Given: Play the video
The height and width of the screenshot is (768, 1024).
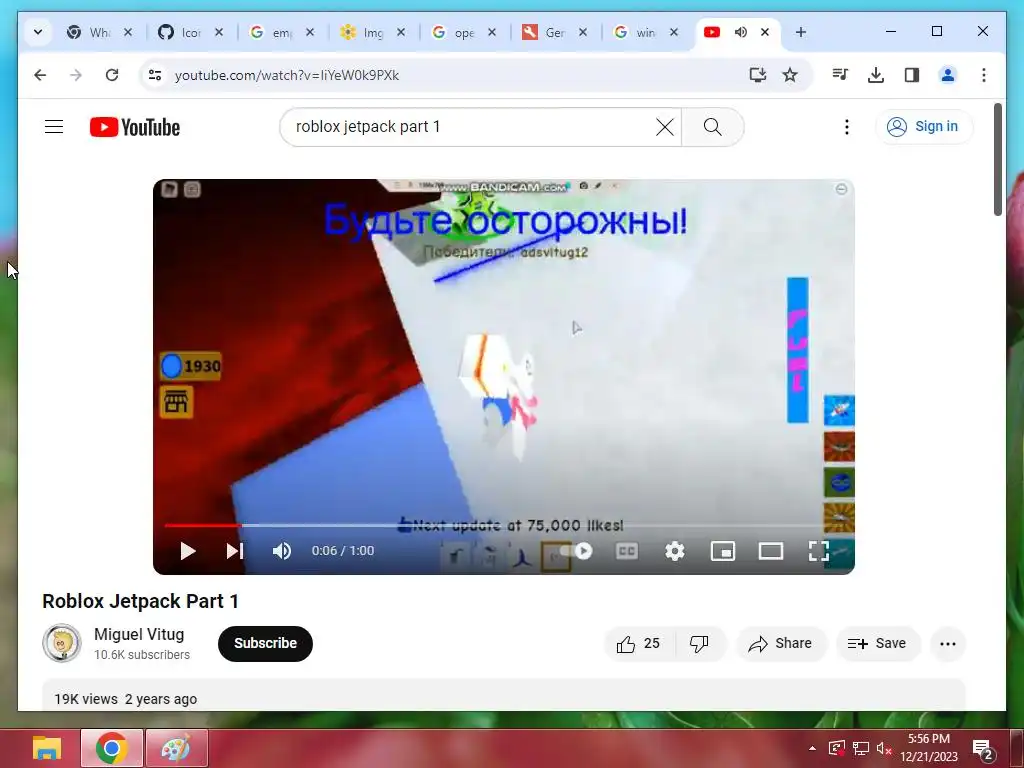Looking at the screenshot, I should (187, 551).
